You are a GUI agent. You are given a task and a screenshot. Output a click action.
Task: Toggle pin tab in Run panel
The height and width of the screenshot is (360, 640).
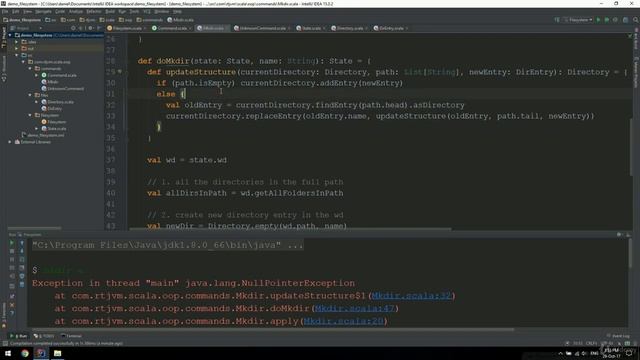point(12,296)
